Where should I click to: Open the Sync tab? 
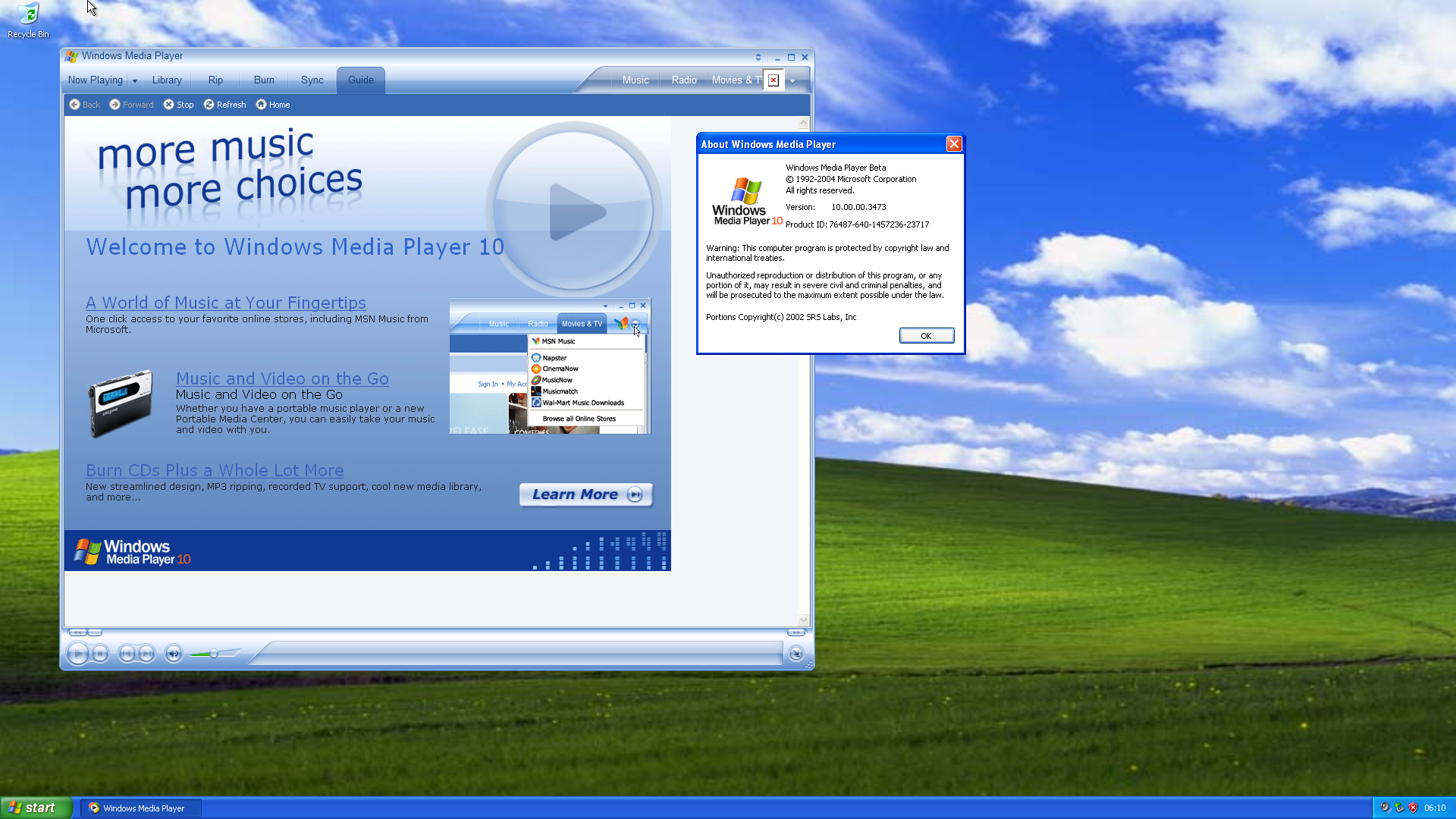click(312, 80)
